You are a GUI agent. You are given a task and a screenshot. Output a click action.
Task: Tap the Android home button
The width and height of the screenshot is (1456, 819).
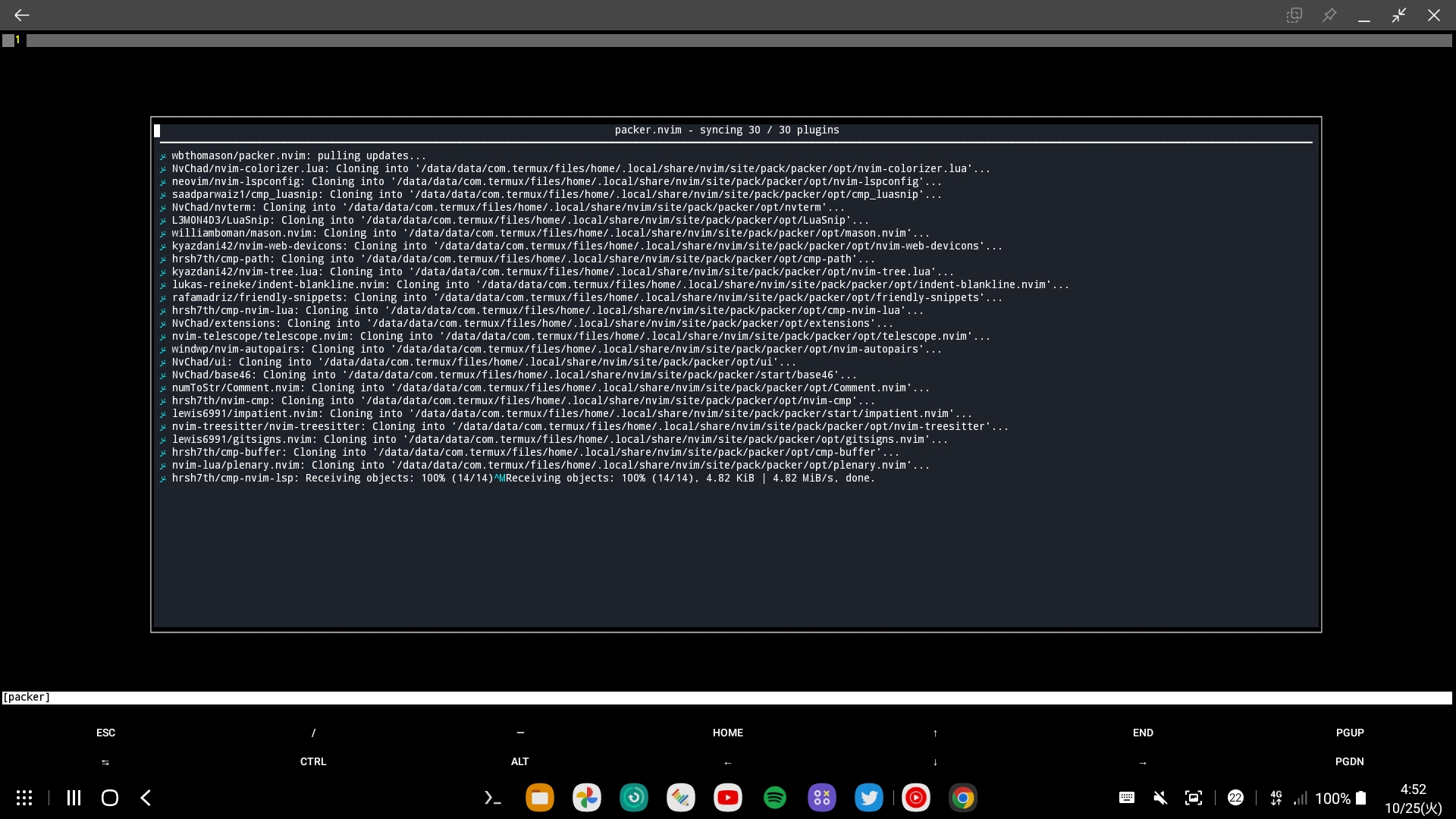(x=109, y=798)
